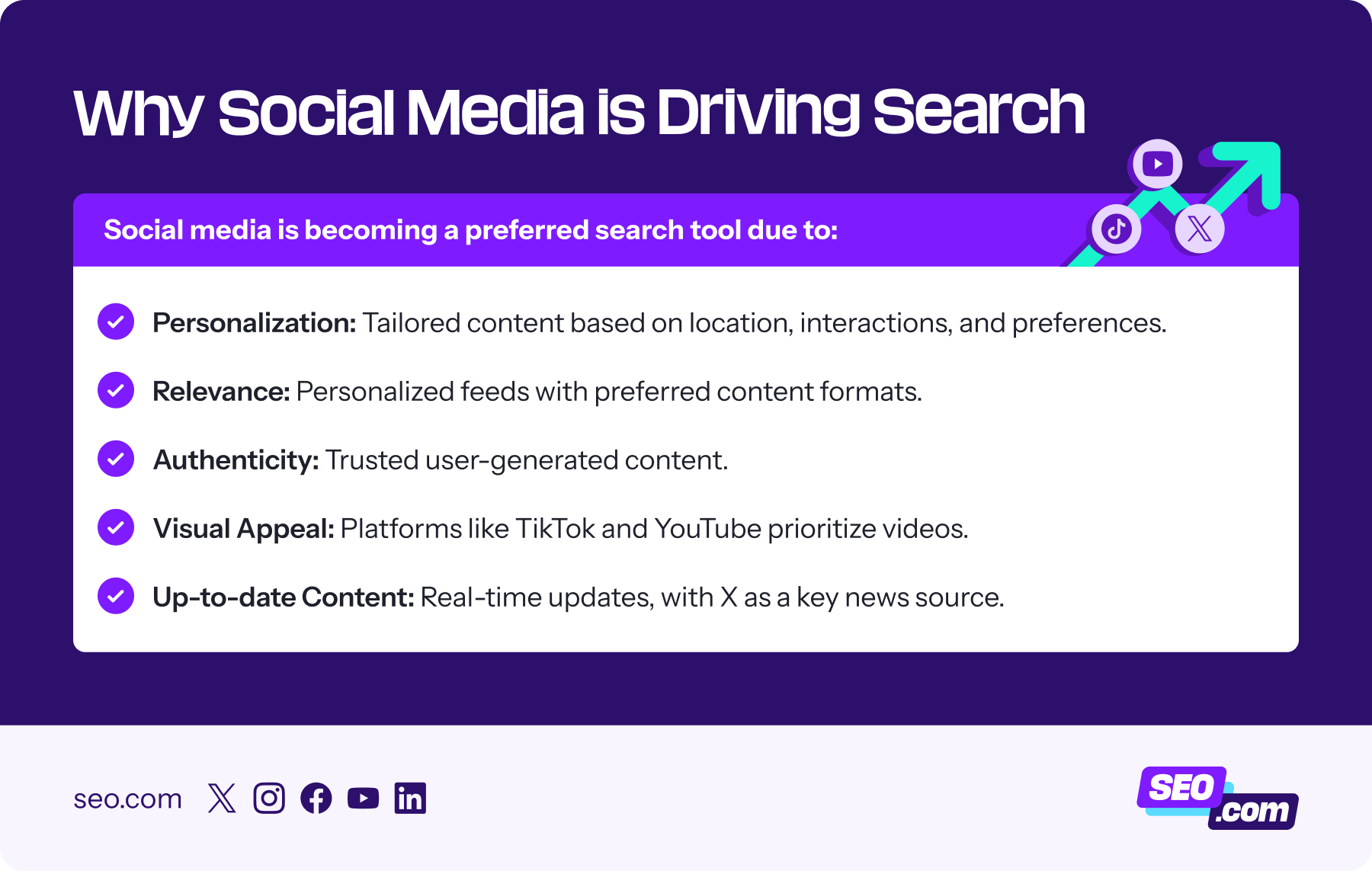Click the X icon in the footer
Screen dimensions: 1372x871
pos(222,798)
